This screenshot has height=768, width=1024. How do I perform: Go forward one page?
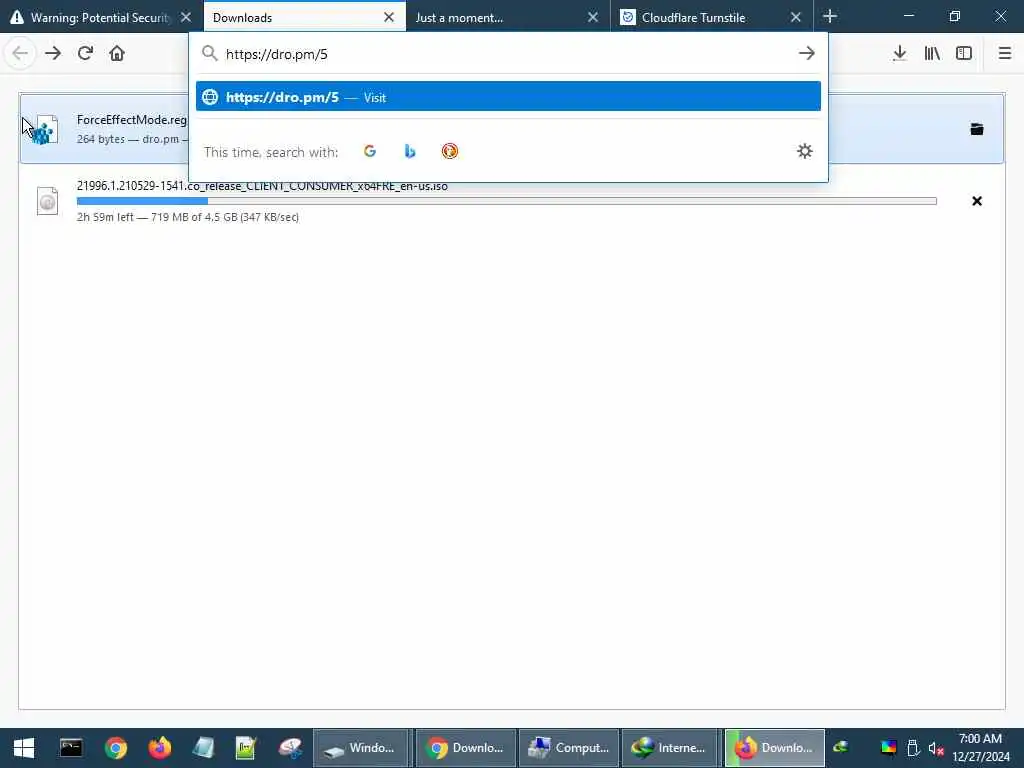(x=53, y=54)
